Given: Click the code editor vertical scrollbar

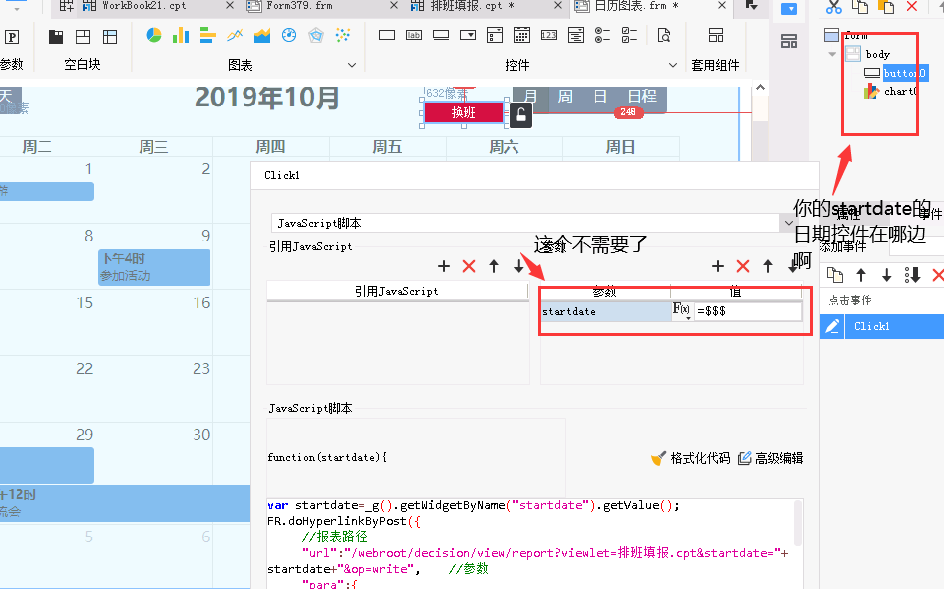Looking at the screenshot, I should pos(798,524).
